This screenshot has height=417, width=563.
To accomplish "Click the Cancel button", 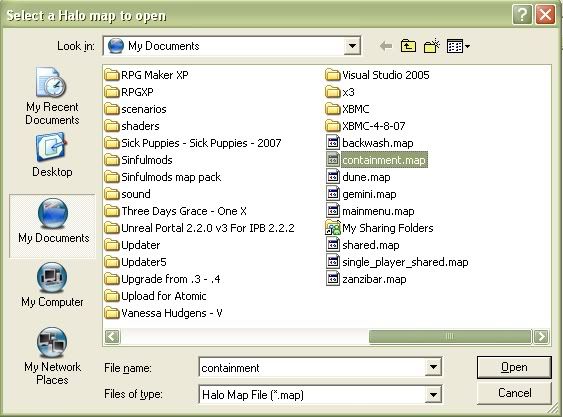I will coord(514,393).
